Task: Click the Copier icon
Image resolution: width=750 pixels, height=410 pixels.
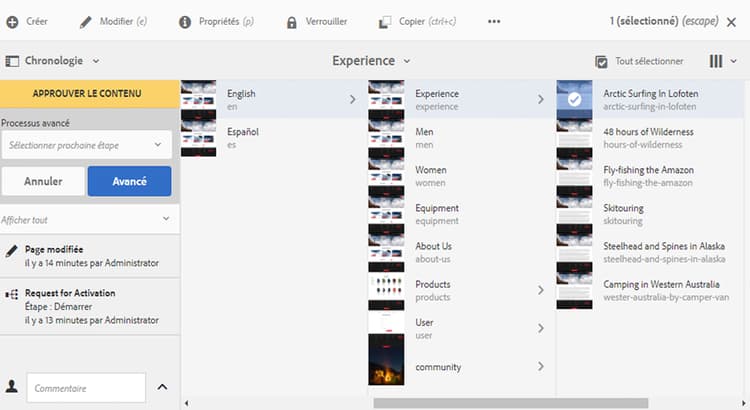Action: (x=385, y=22)
